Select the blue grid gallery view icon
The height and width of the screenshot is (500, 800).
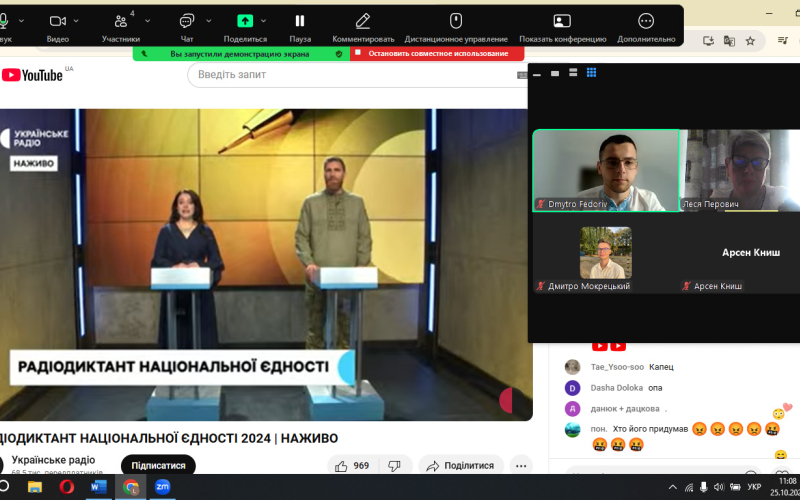(x=591, y=73)
